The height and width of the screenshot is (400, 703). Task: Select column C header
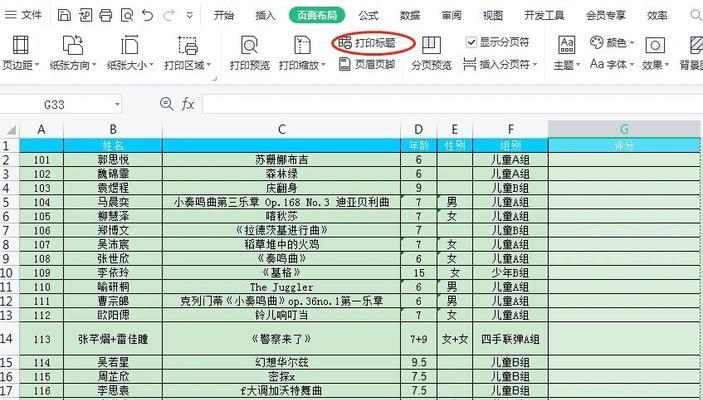(282, 130)
